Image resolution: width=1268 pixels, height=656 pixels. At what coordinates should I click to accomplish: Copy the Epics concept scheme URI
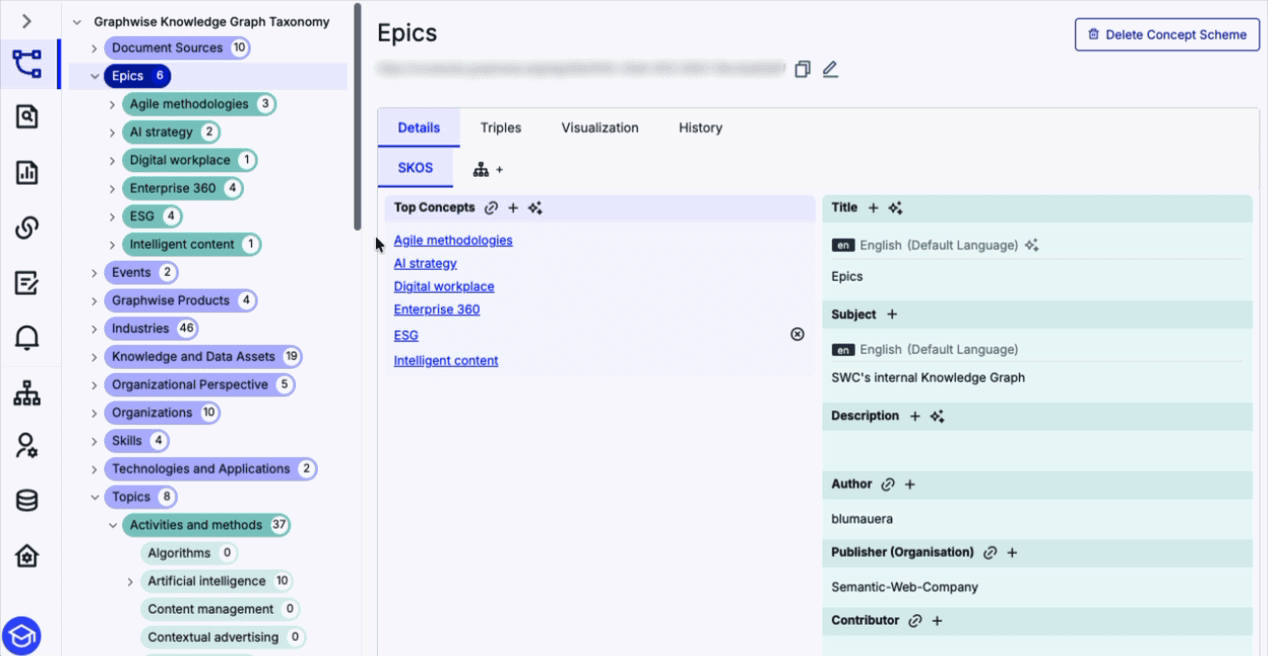point(802,69)
